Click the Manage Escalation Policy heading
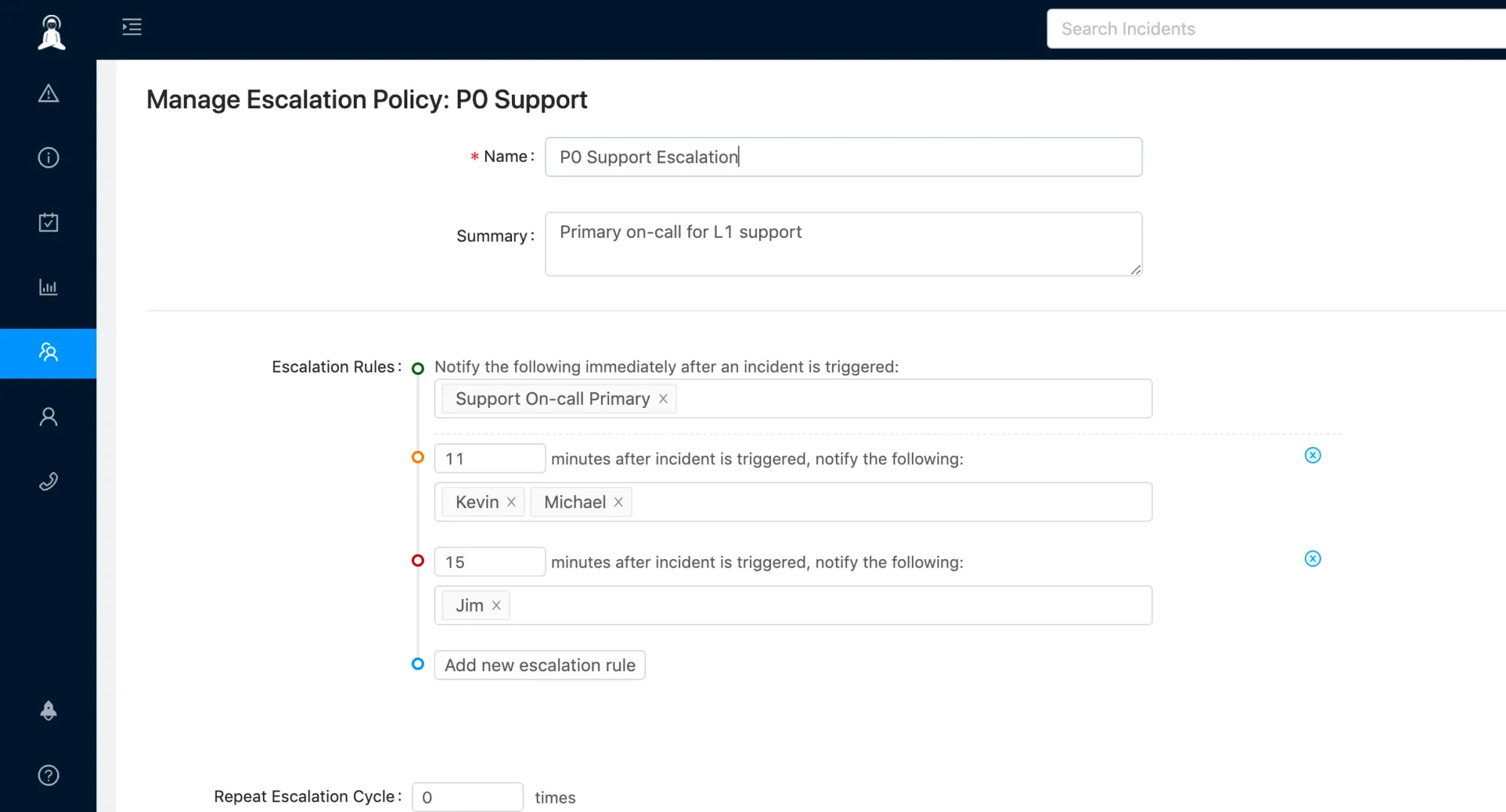This screenshot has width=1506, height=812. 367,99
